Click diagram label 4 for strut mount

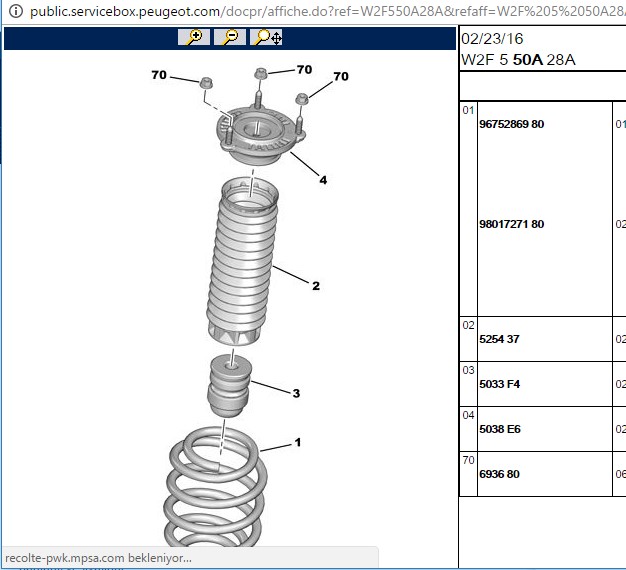(323, 180)
